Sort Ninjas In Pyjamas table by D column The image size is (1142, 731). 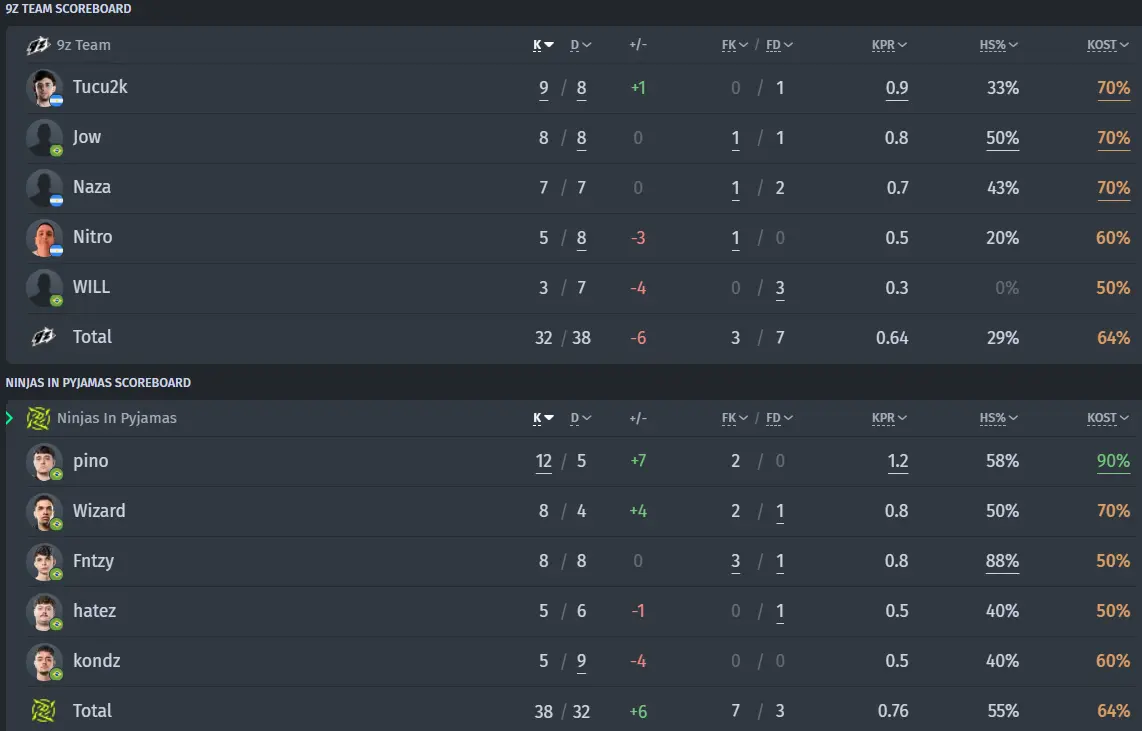tap(580, 418)
